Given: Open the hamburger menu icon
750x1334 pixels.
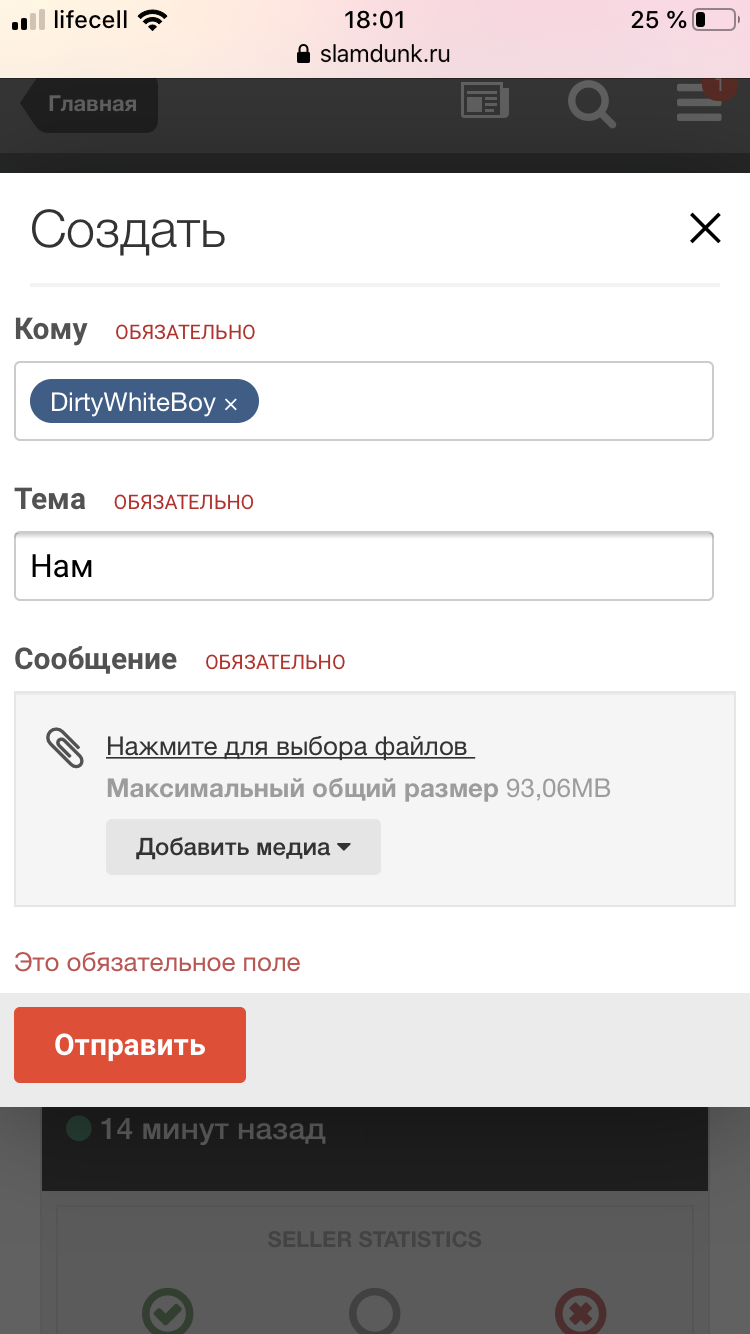Looking at the screenshot, I should click(699, 104).
